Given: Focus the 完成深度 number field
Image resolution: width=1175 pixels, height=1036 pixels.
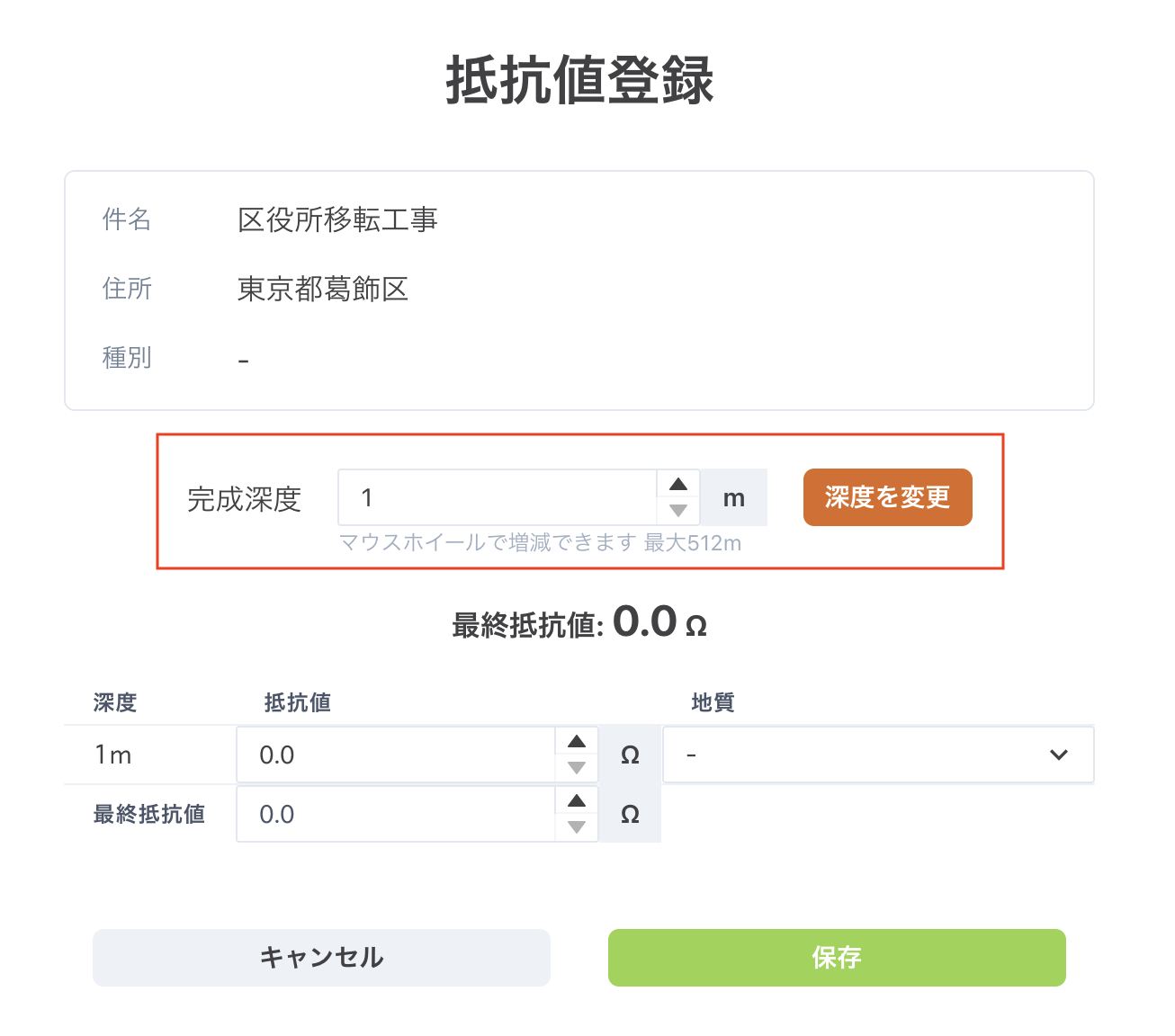Looking at the screenshot, I should 497,497.
